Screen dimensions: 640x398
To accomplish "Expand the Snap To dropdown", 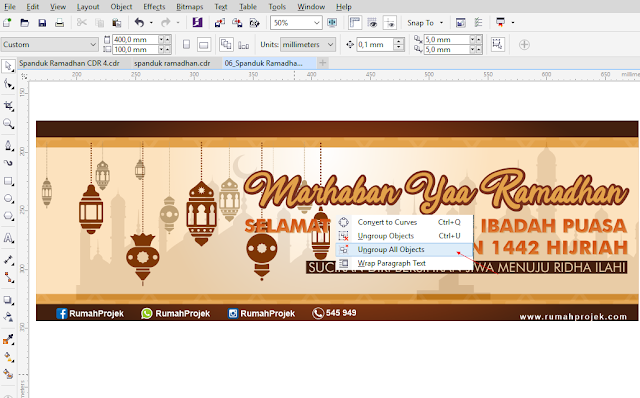I will pos(441,23).
